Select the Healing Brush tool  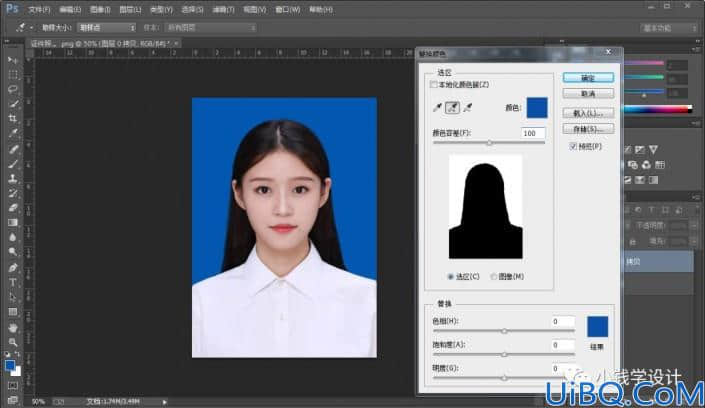point(13,148)
